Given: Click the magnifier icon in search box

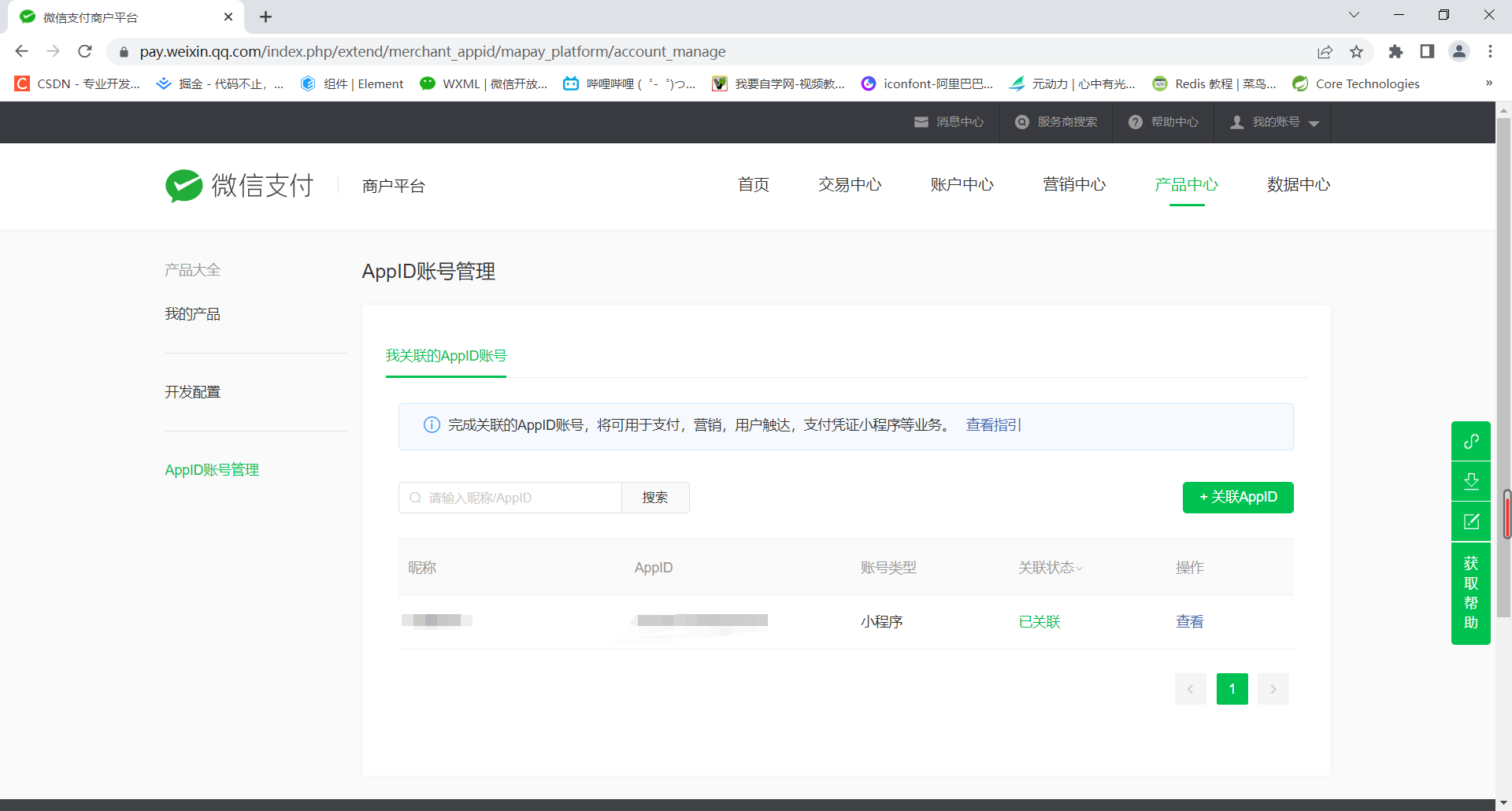Looking at the screenshot, I should (x=415, y=498).
